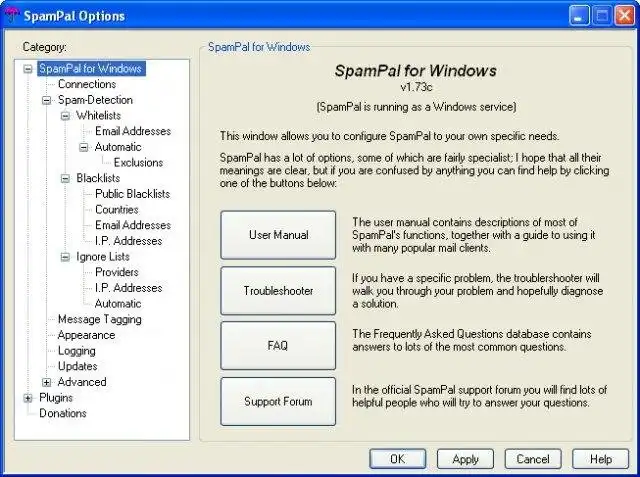Collapse the SpamPal for Windows tree node
The width and height of the screenshot is (640, 477).
click(28, 69)
